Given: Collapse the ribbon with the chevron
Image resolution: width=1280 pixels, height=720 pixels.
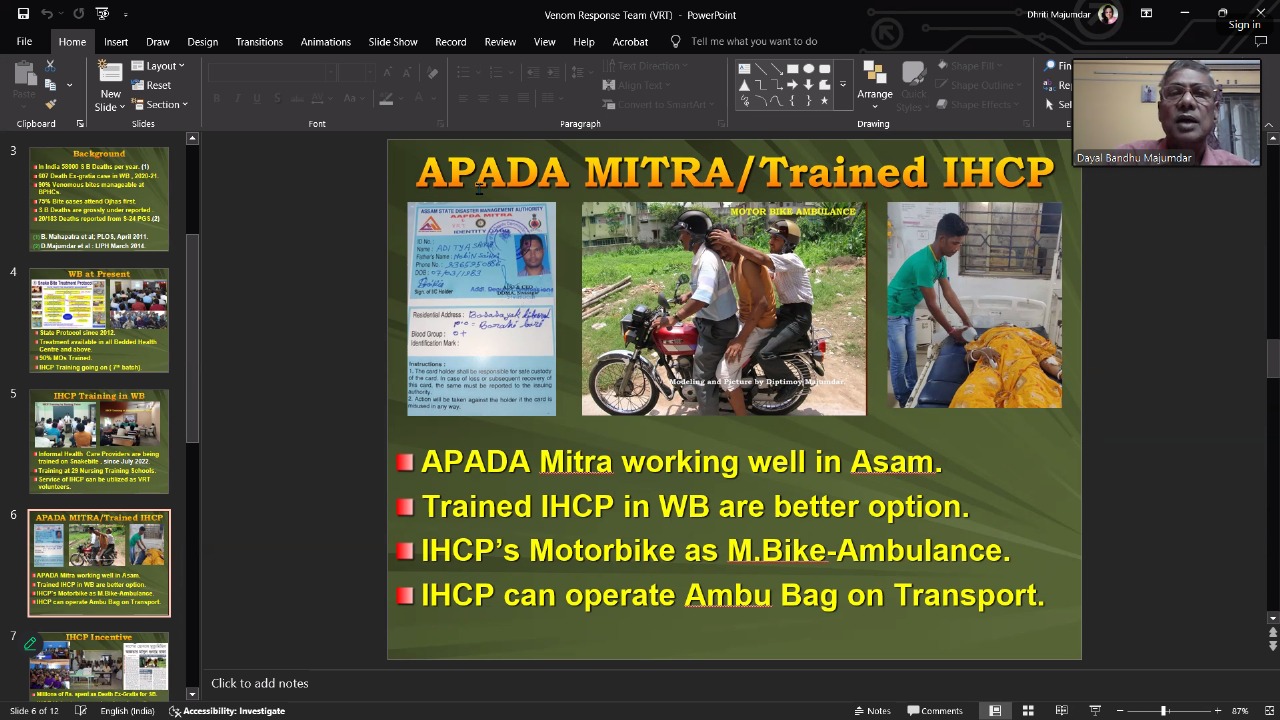Looking at the screenshot, I should coord(1270,125).
